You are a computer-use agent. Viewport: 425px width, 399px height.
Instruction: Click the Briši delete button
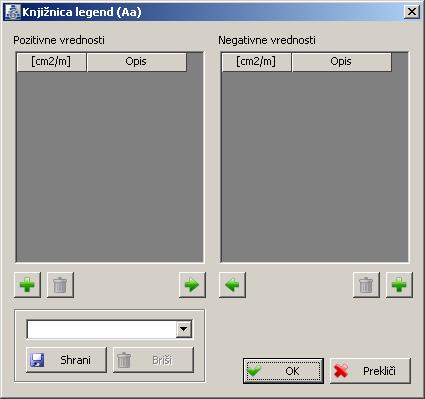(153, 360)
